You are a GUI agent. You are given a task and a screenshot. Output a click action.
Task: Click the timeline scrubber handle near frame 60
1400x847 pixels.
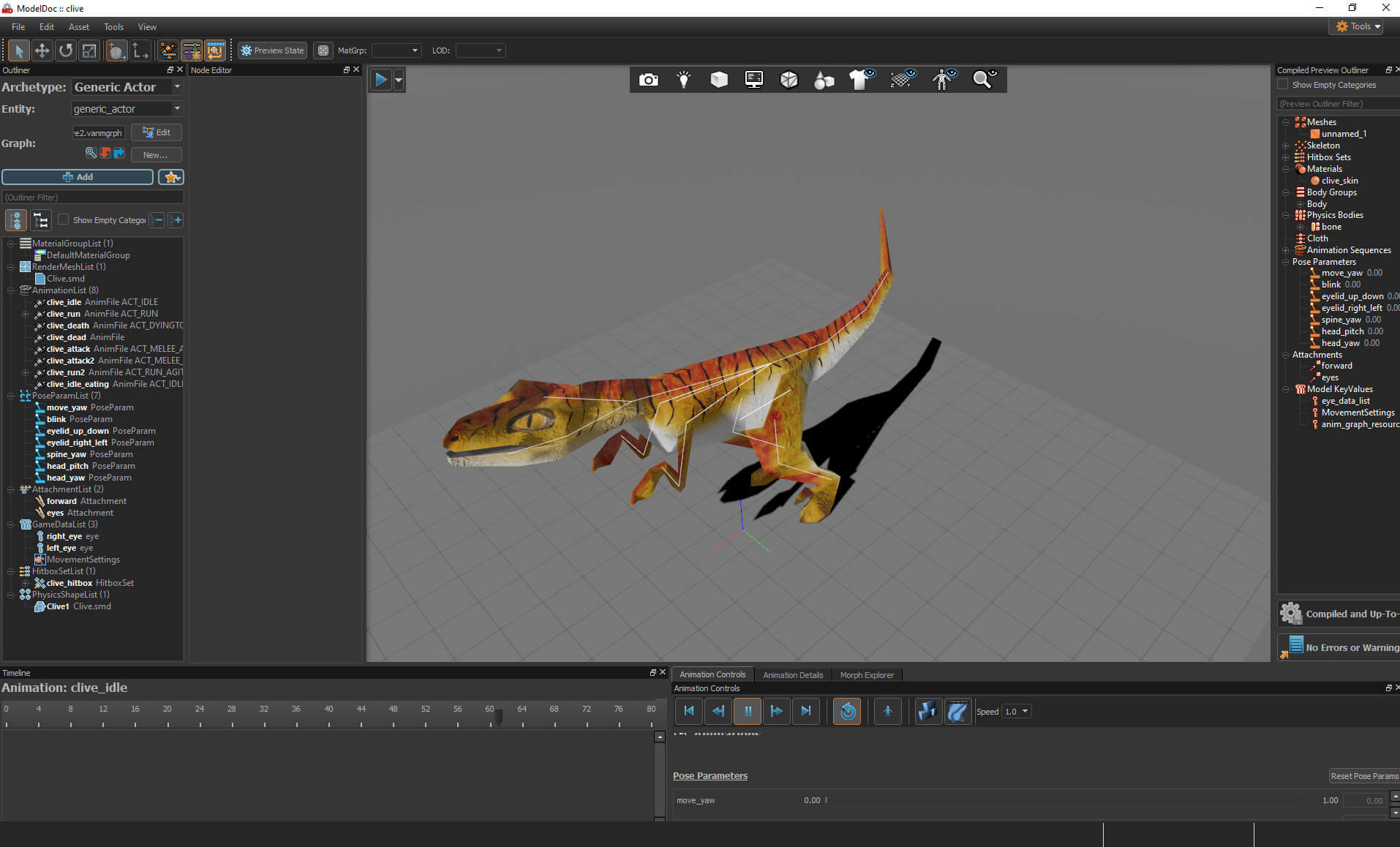click(x=498, y=717)
